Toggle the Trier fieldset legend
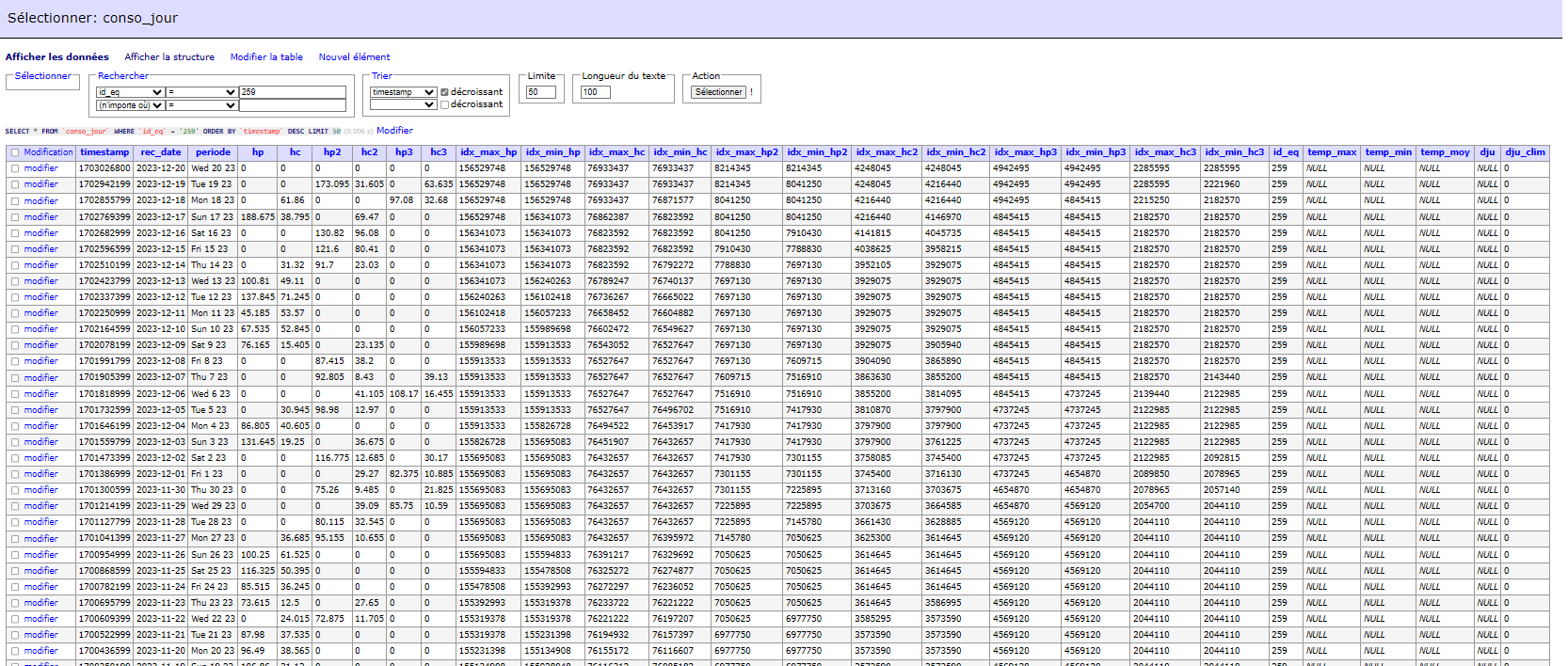The image size is (1568, 666). (381, 75)
